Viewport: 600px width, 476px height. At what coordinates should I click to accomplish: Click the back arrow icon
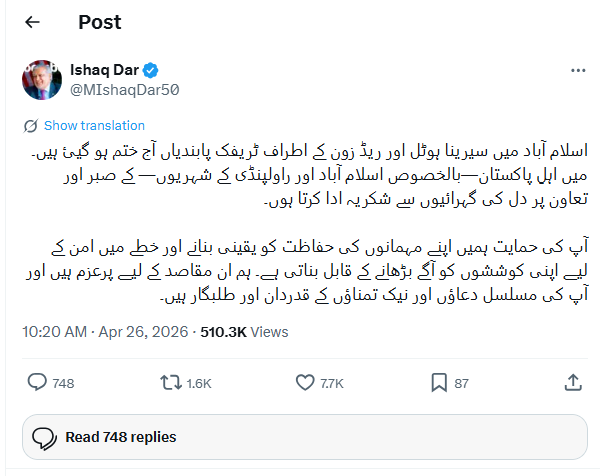(32, 23)
